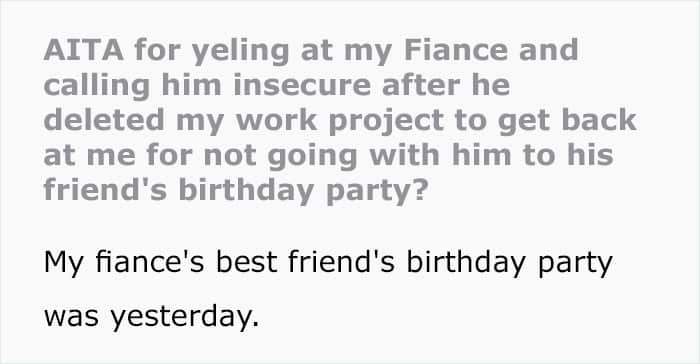Viewport: 700px width, 364px height.
Task: Click "My" at the body paragraph start
Action: pyautogui.click(x=63, y=264)
